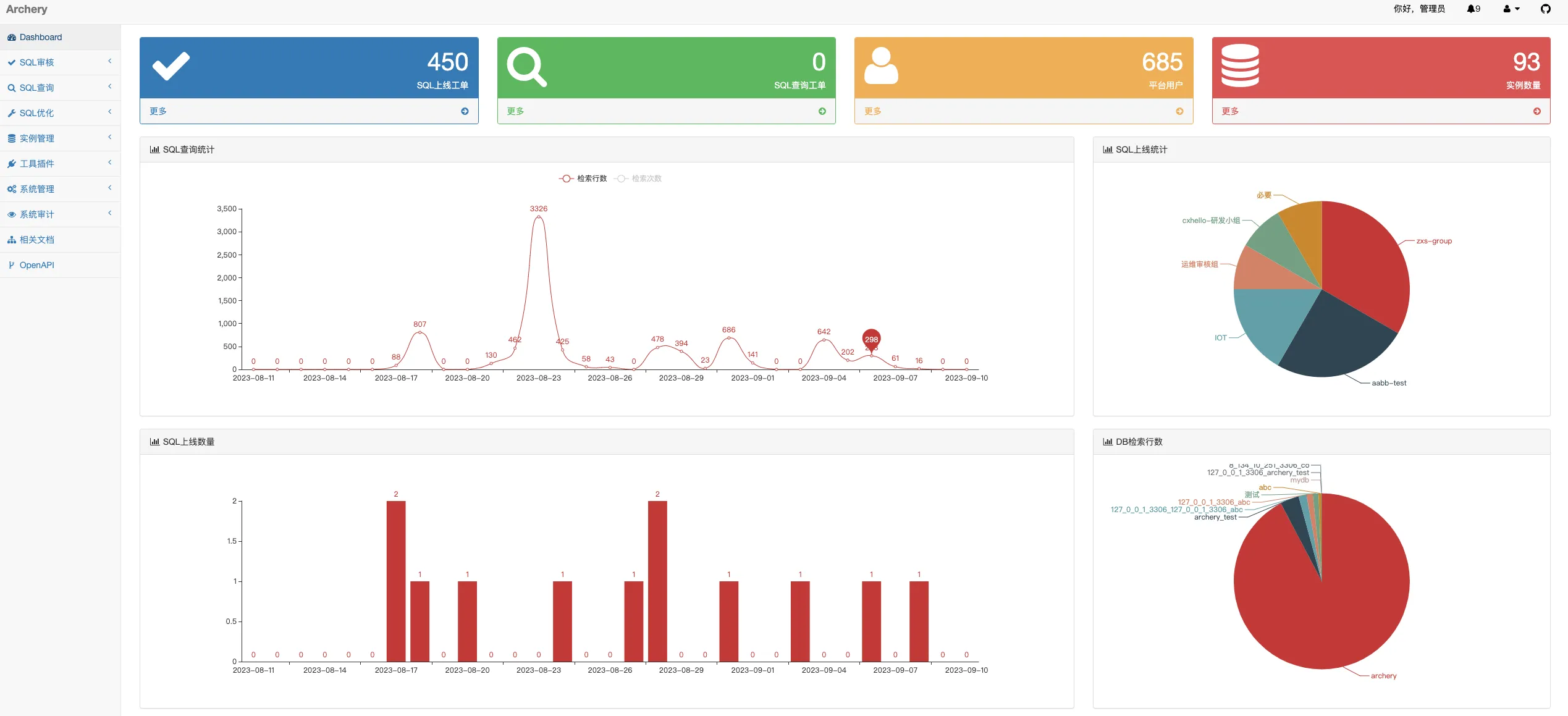1568x716 pixels.
Task: Open the Dashboard menu item
Action: click(x=41, y=37)
